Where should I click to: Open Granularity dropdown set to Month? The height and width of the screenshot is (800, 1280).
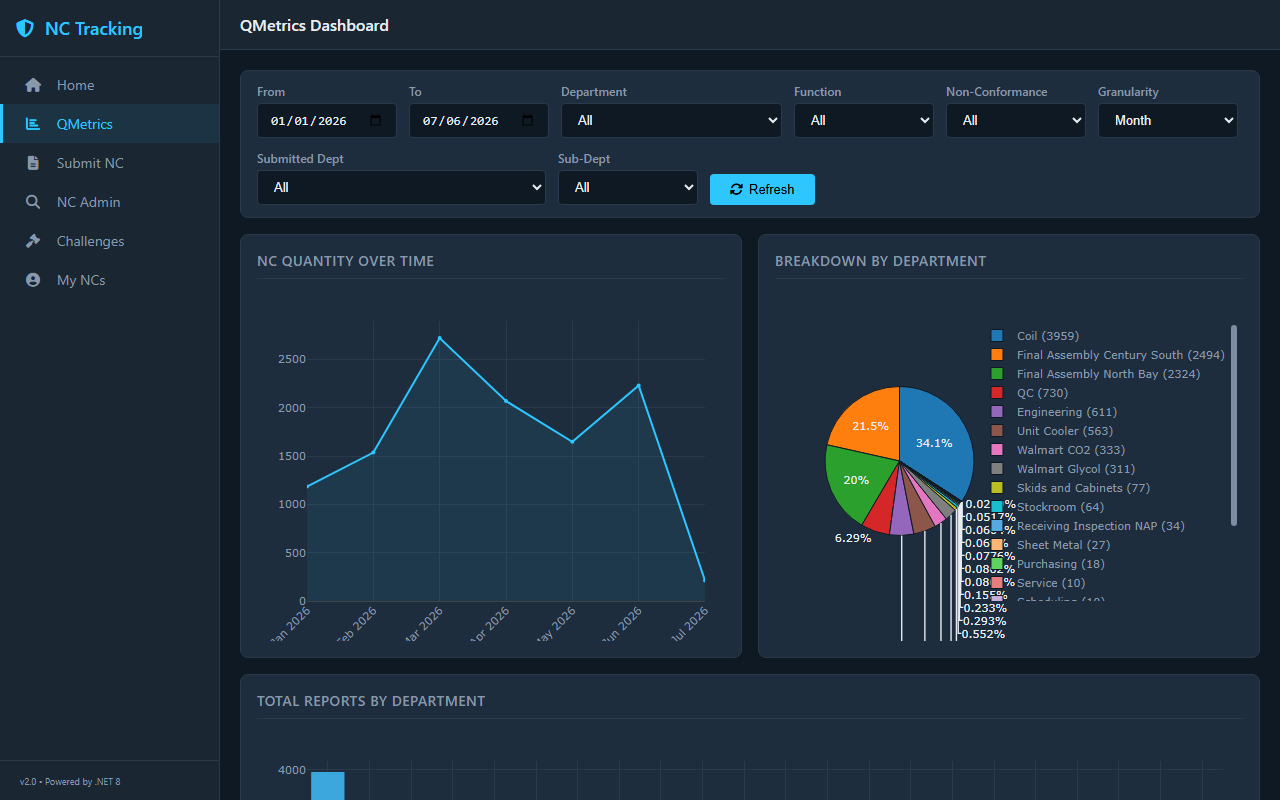(1168, 120)
